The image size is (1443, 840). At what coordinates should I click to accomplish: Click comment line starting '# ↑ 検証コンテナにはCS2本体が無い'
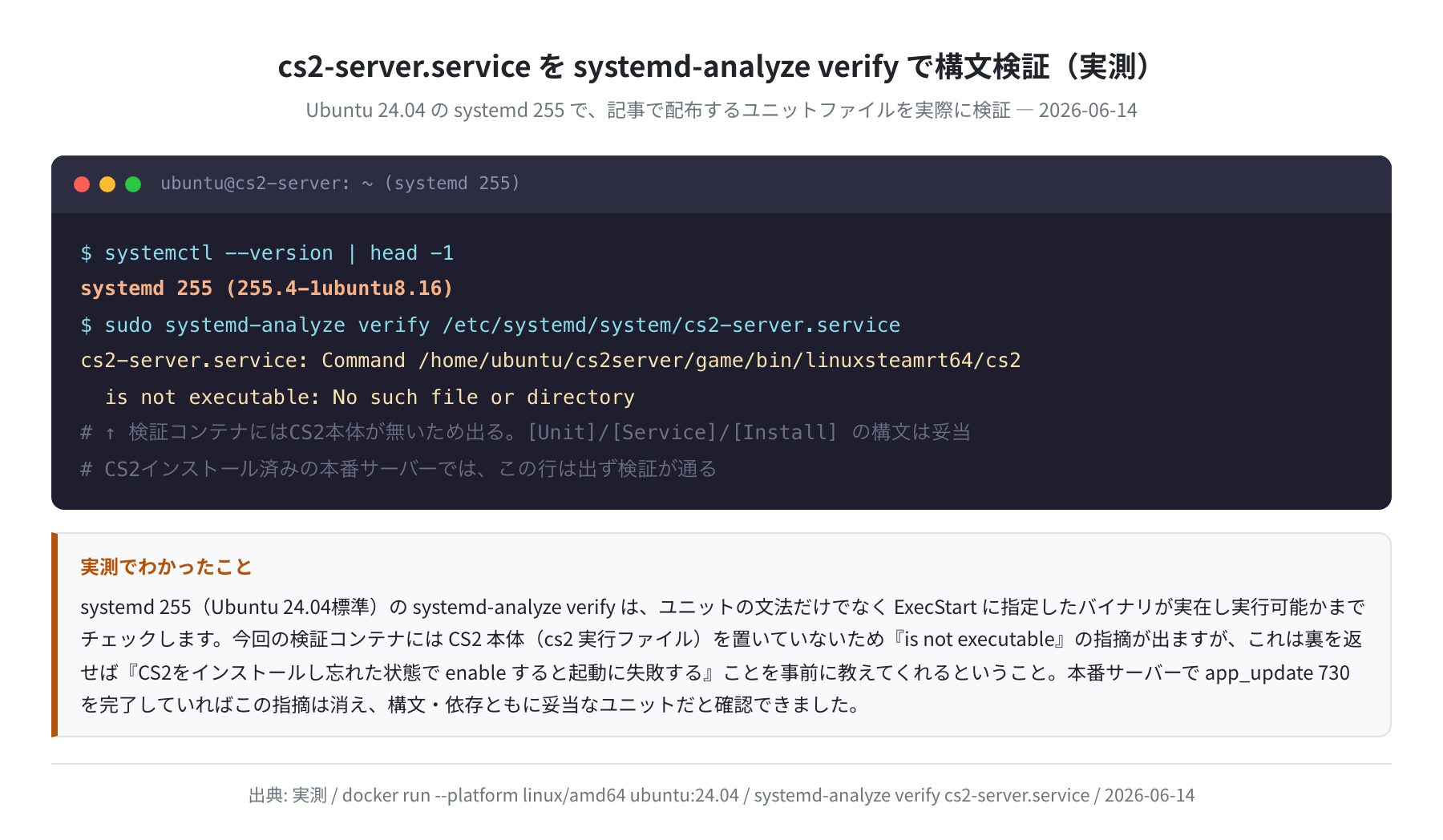point(525,433)
